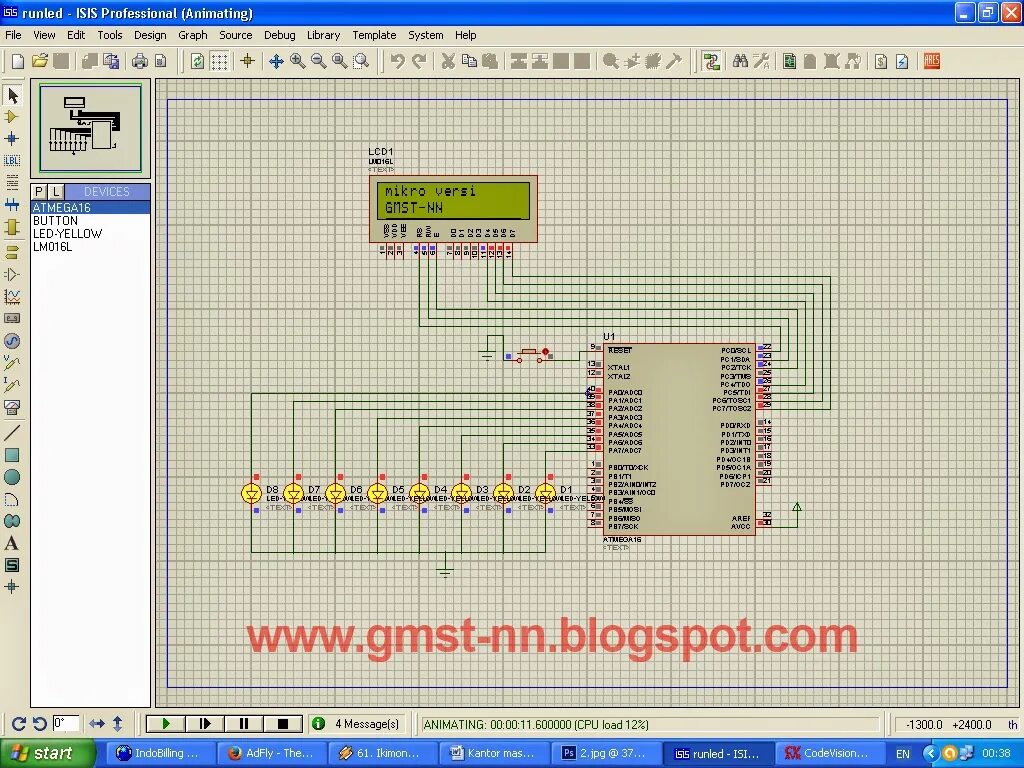Image resolution: width=1024 pixels, height=768 pixels.
Task: Zoom to view entire sheet
Action: 340,61
